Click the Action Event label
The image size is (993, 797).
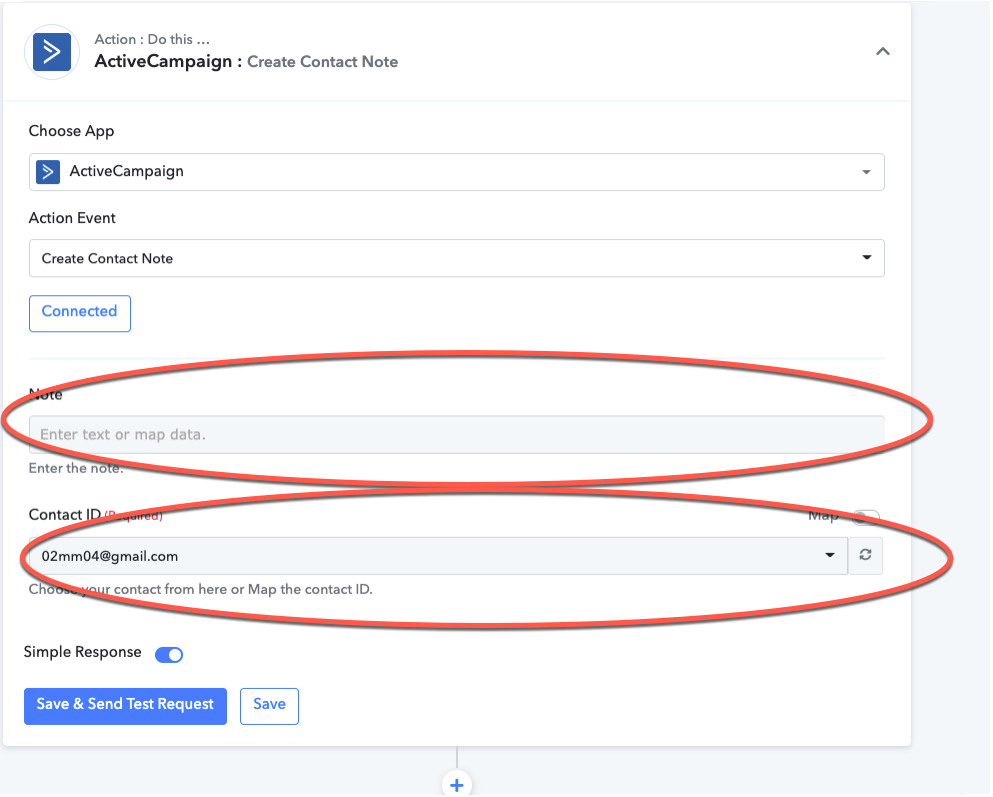[x=72, y=218]
